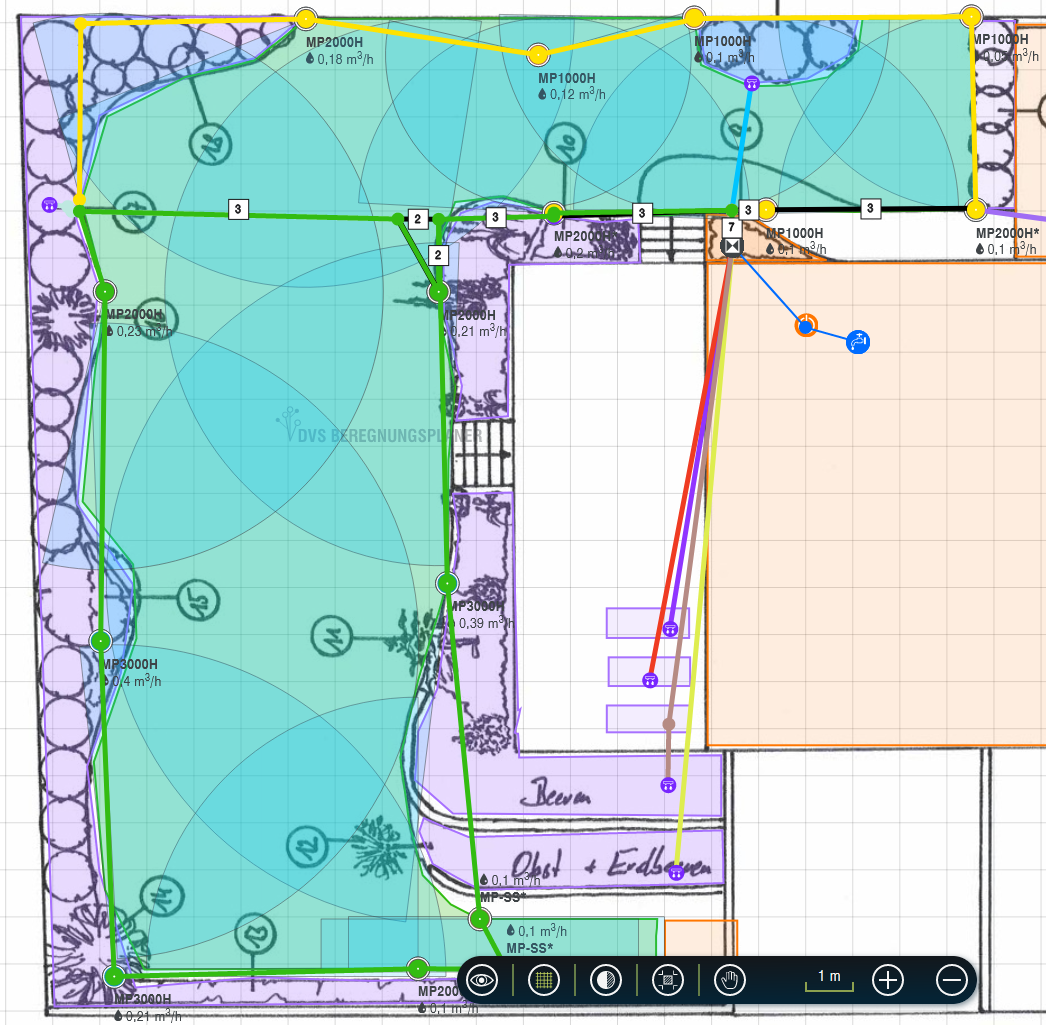1046x1030 pixels.
Task: Select the hand pan tool
Action: click(730, 980)
